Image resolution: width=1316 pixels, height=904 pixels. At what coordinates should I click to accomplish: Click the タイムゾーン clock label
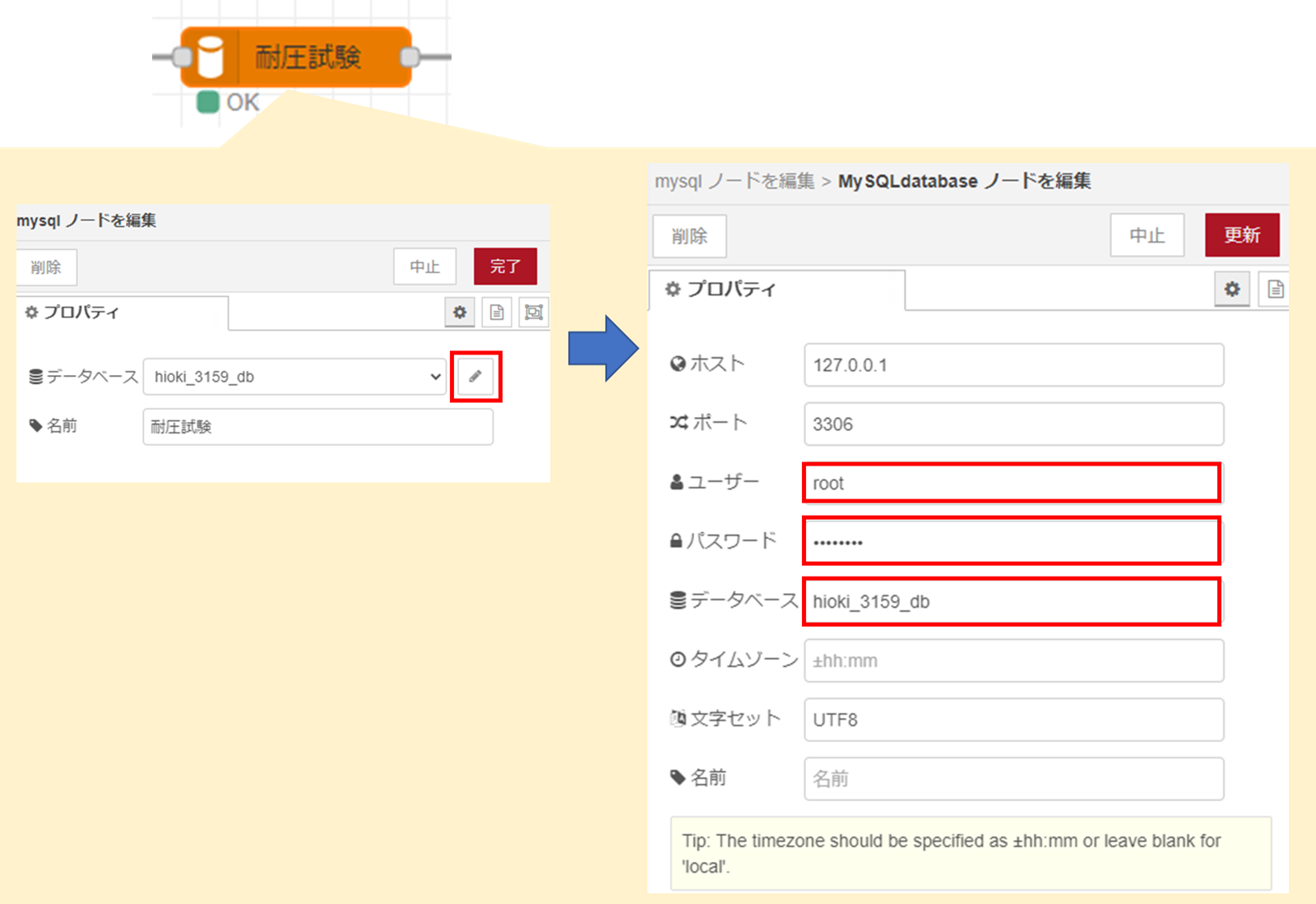734,660
